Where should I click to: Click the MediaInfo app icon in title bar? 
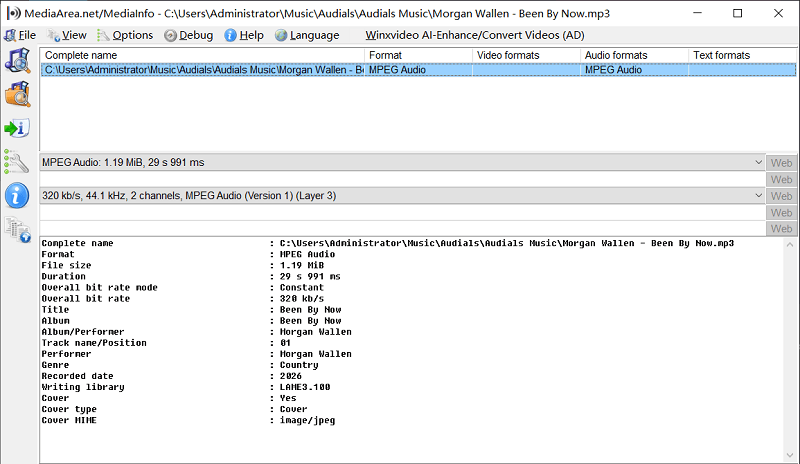click(x=13, y=13)
